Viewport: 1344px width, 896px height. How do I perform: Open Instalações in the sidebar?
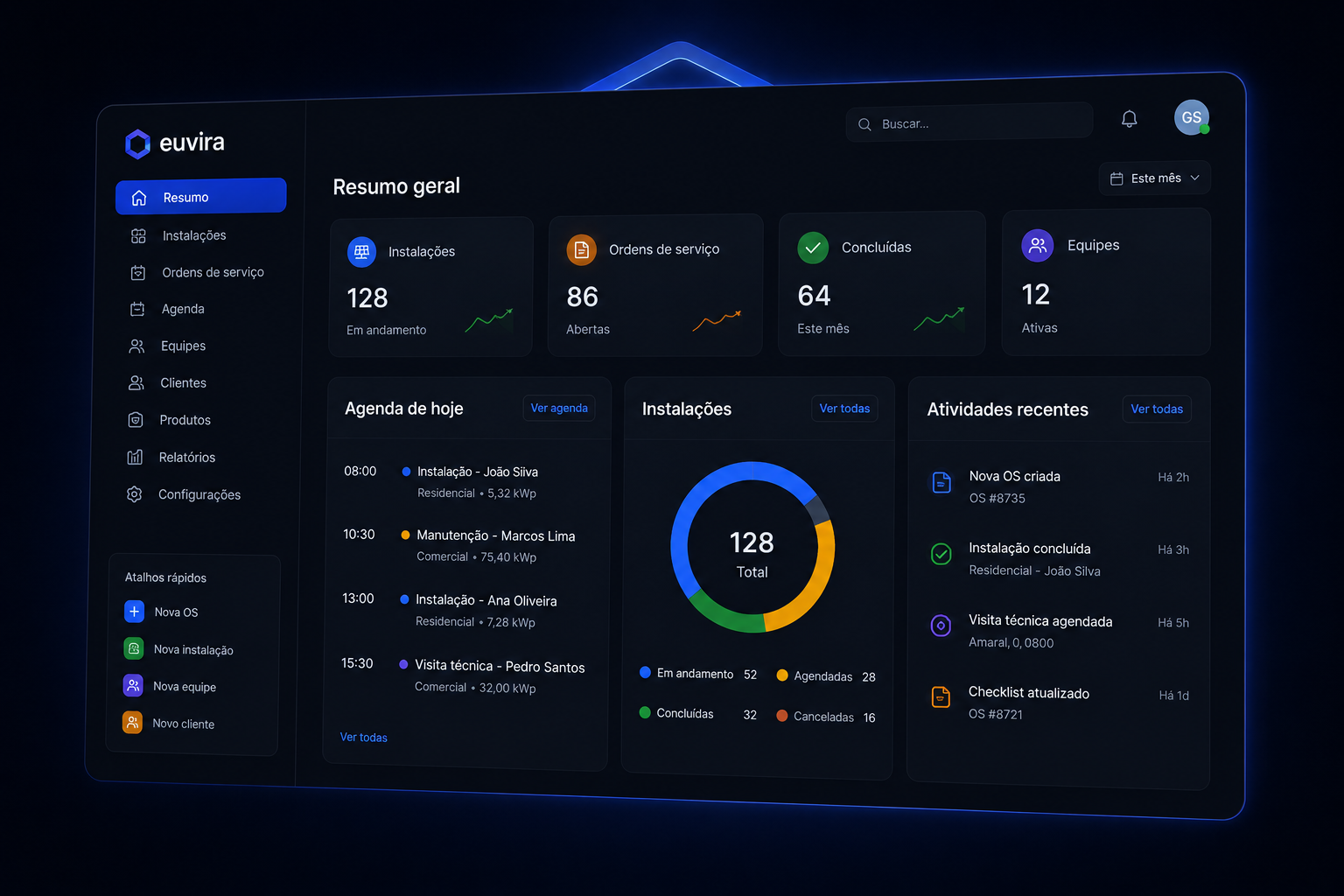click(194, 235)
